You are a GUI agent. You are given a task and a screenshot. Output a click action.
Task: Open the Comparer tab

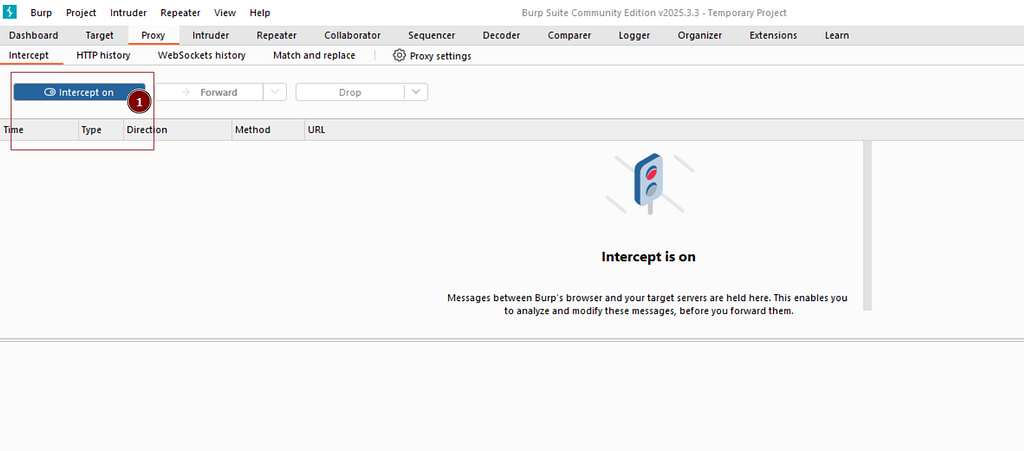(x=569, y=35)
